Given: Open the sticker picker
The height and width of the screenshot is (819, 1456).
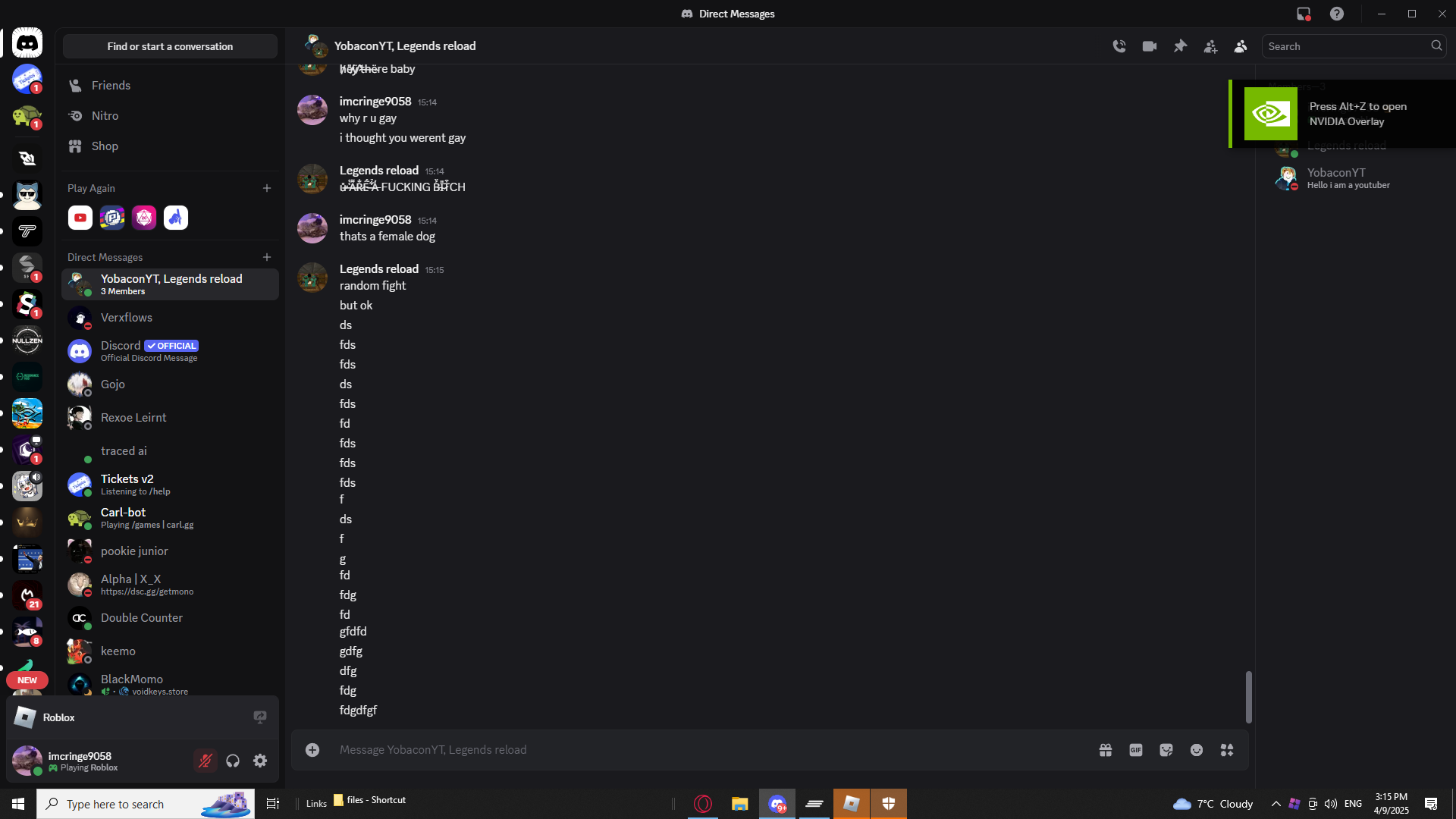Looking at the screenshot, I should [1166, 750].
